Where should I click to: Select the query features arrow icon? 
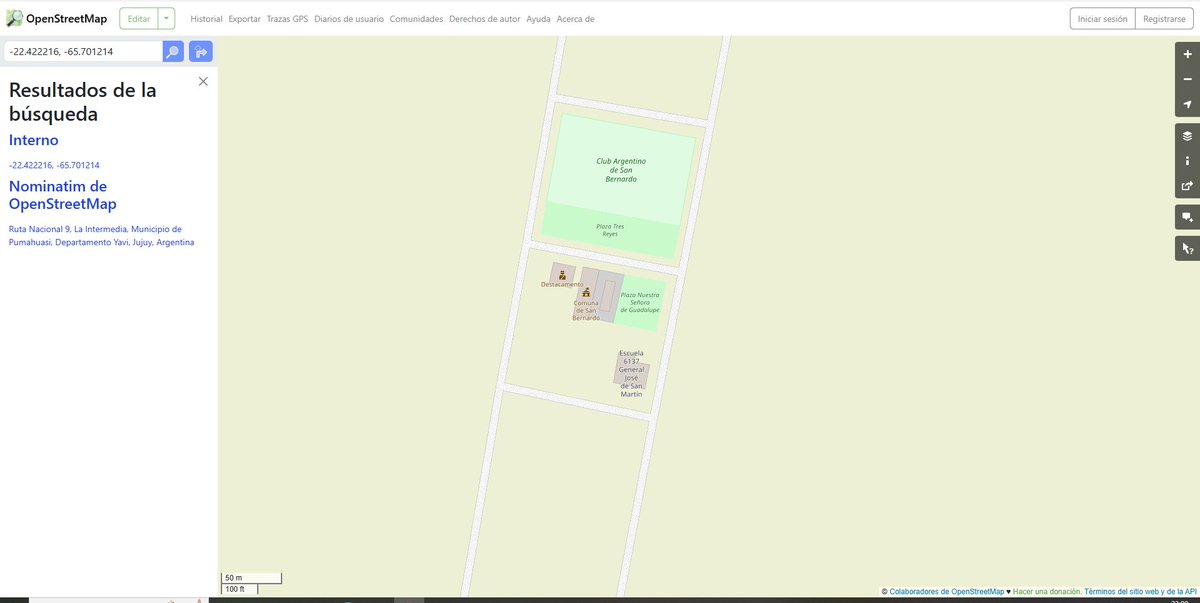(x=1186, y=247)
